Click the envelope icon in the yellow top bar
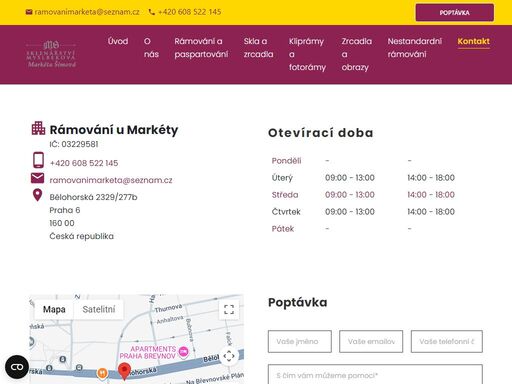Screen dimensions: 512x384 [29, 12]
